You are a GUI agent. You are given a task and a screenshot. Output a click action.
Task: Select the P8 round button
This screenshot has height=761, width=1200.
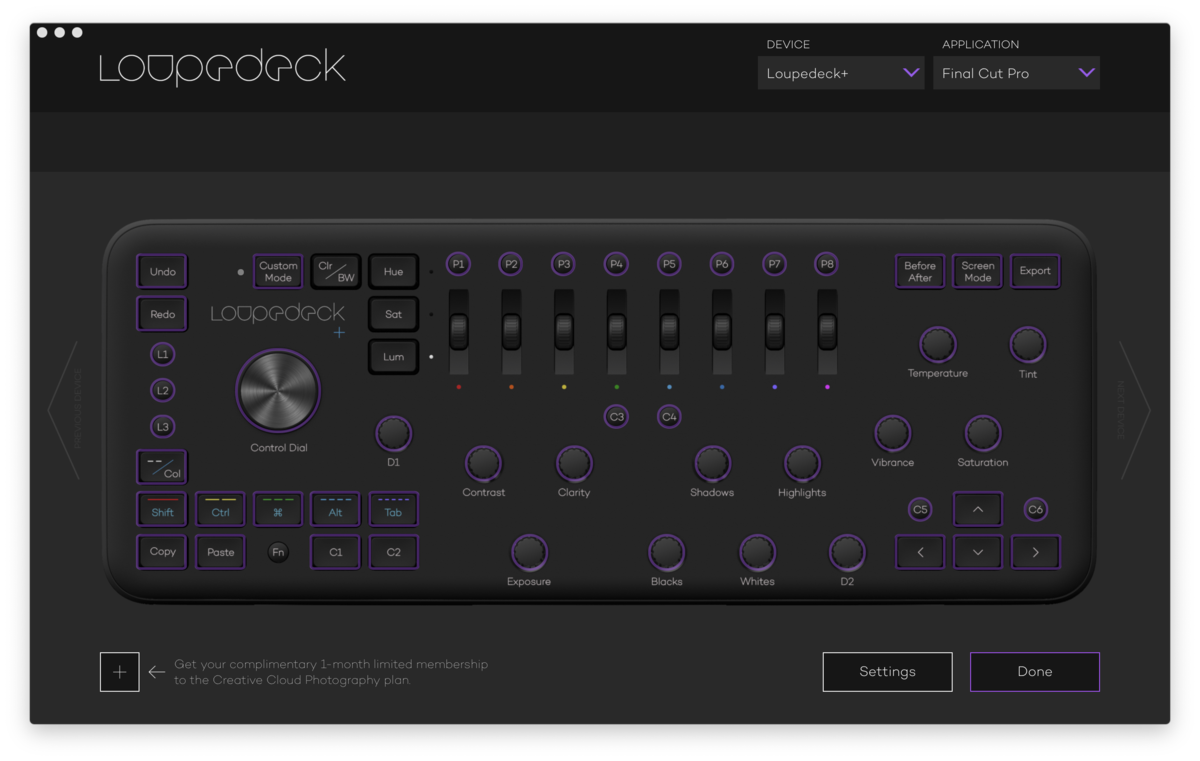tap(827, 264)
